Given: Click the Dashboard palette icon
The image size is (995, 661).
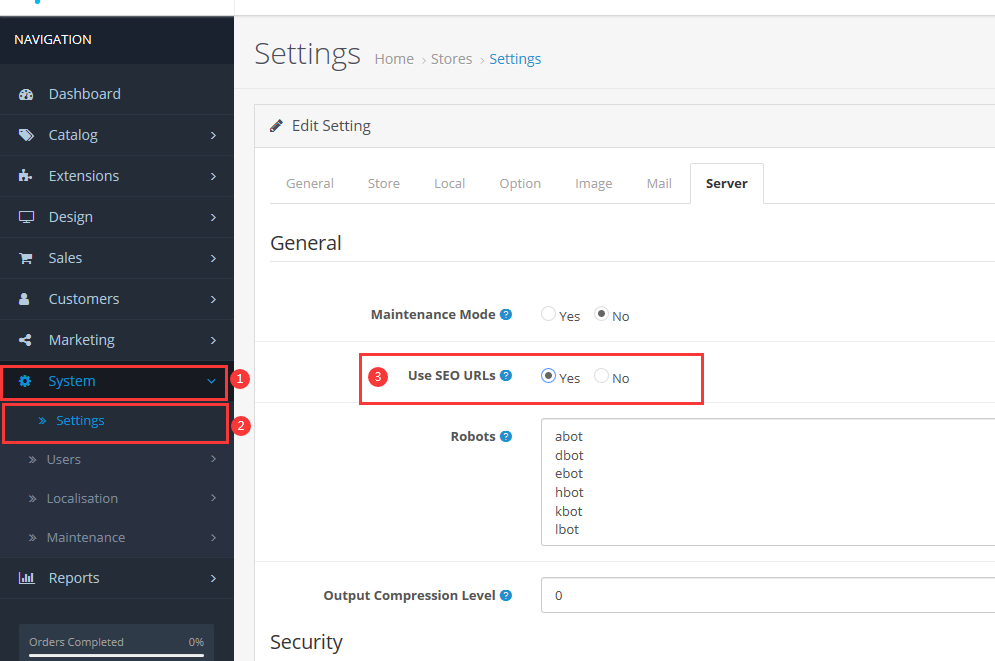Looking at the screenshot, I should (x=27, y=94).
